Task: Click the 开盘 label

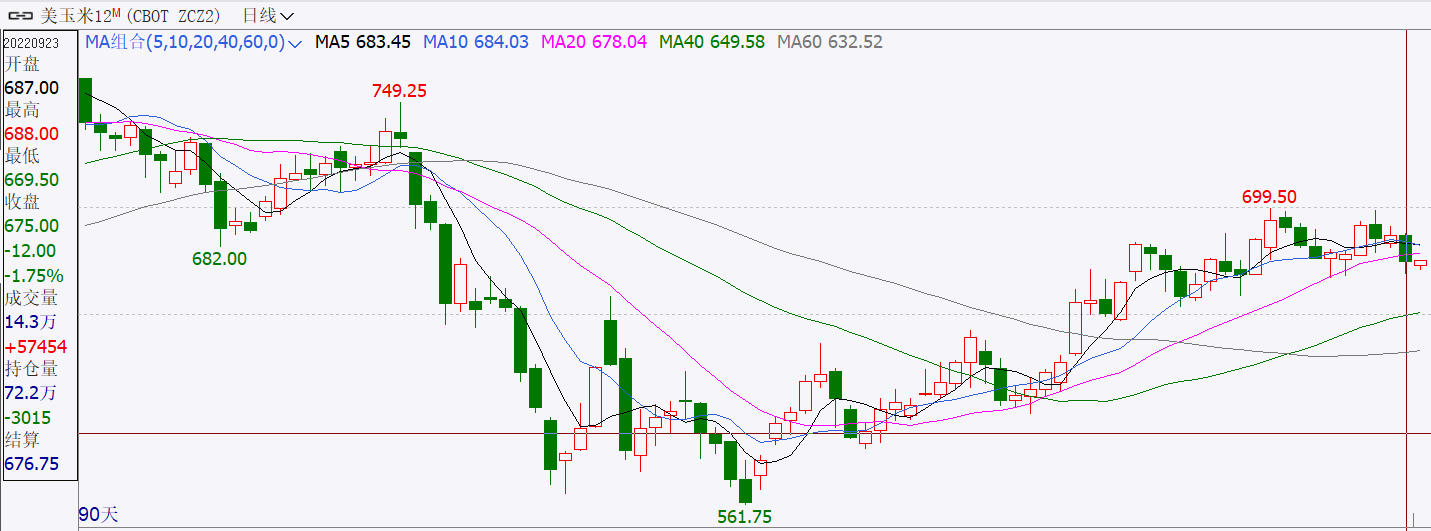Action: point(21,63)
